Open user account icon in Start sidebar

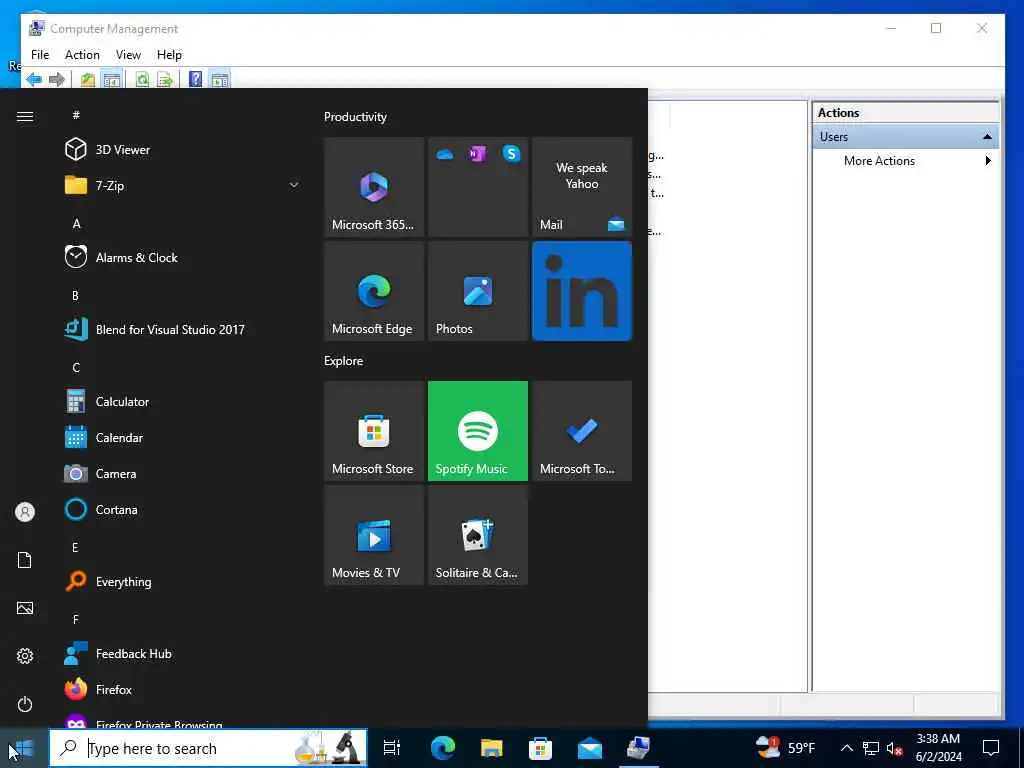25,512
